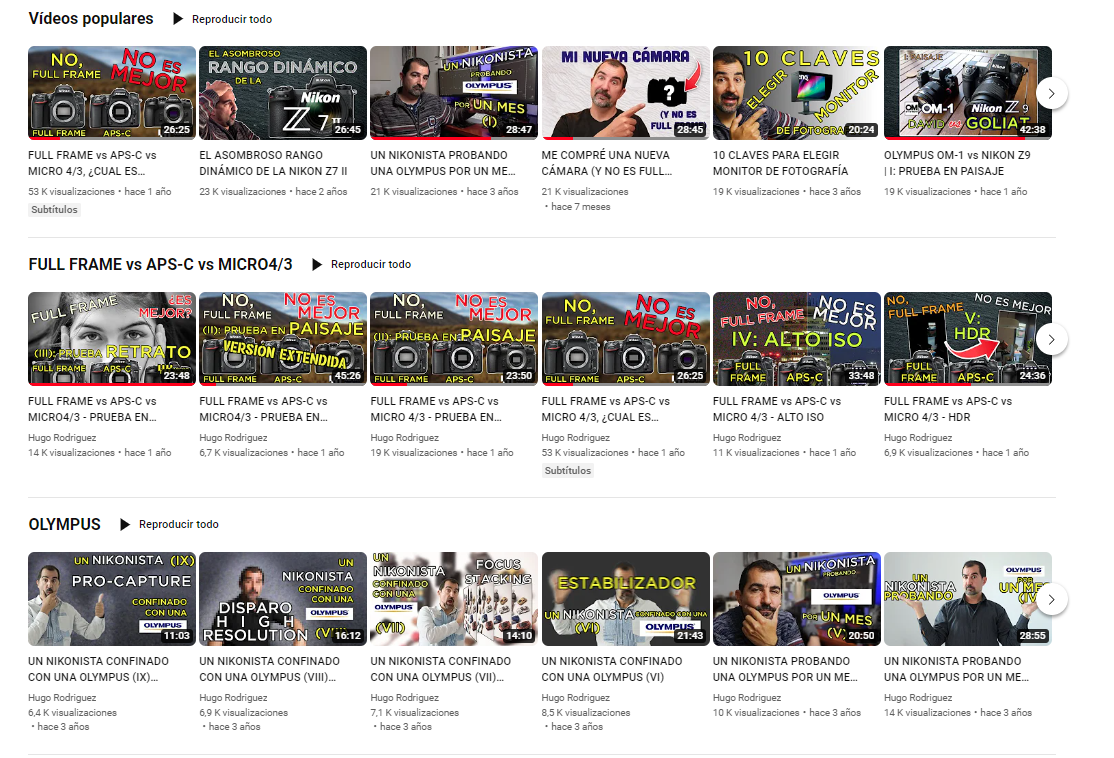Open the PRUEBA RETRATO 23:48 thumbnail
The image size is (1114, 758).
(x=112, y=339)
